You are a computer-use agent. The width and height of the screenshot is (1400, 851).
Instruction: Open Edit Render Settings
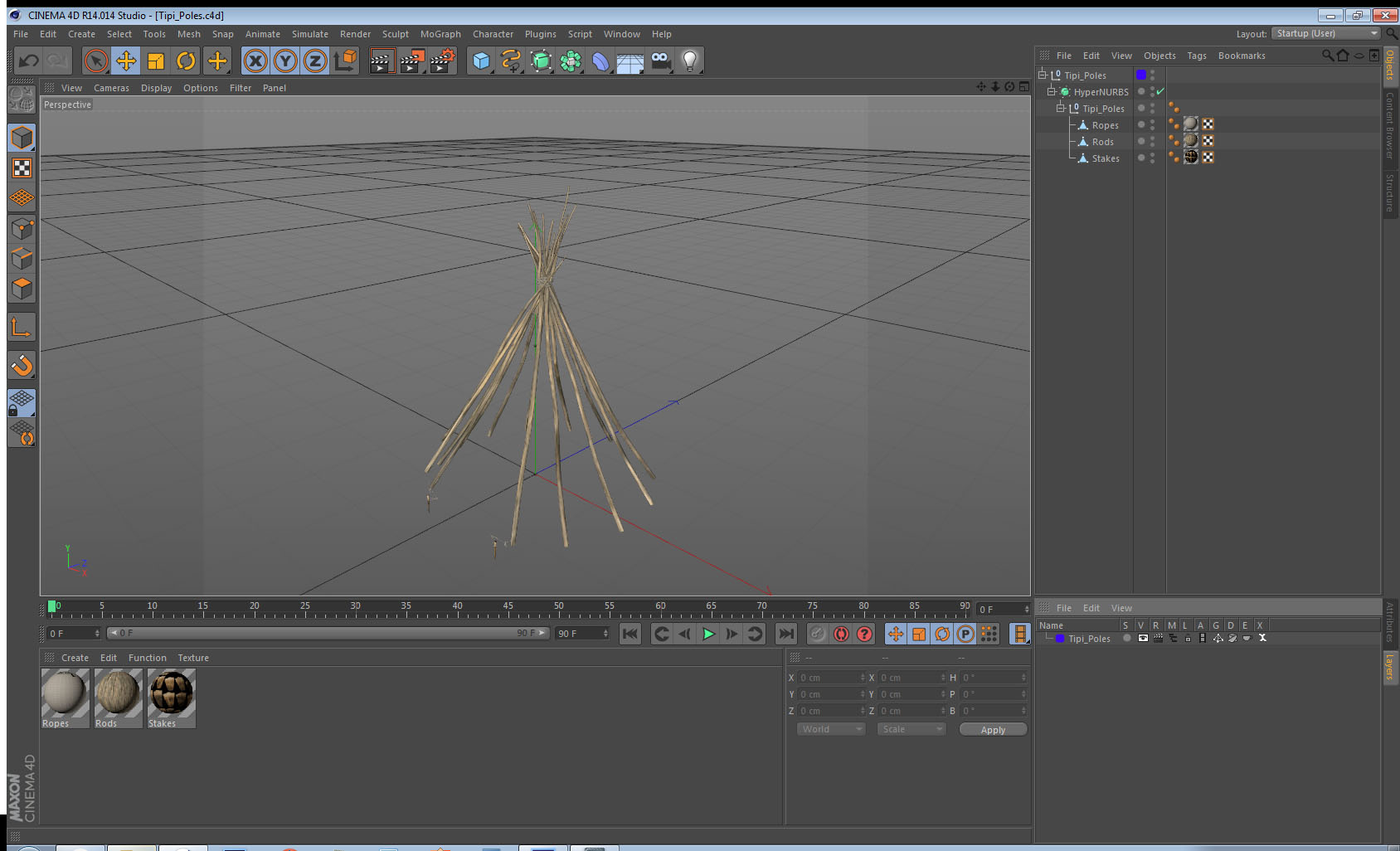[x=443, y=61]
